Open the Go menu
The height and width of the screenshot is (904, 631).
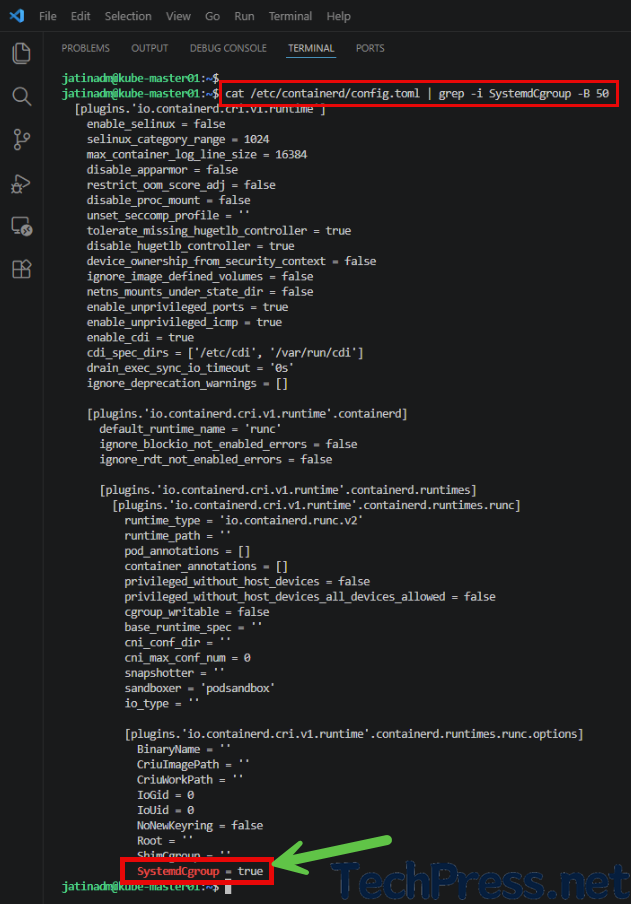pyautogui.click(x=212, y=16)
